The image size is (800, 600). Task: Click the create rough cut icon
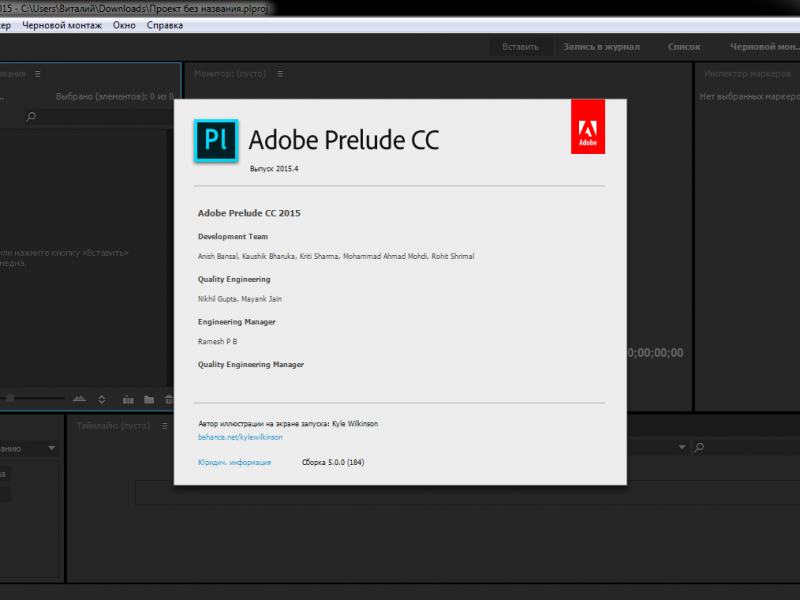click(x=128, y=399)
